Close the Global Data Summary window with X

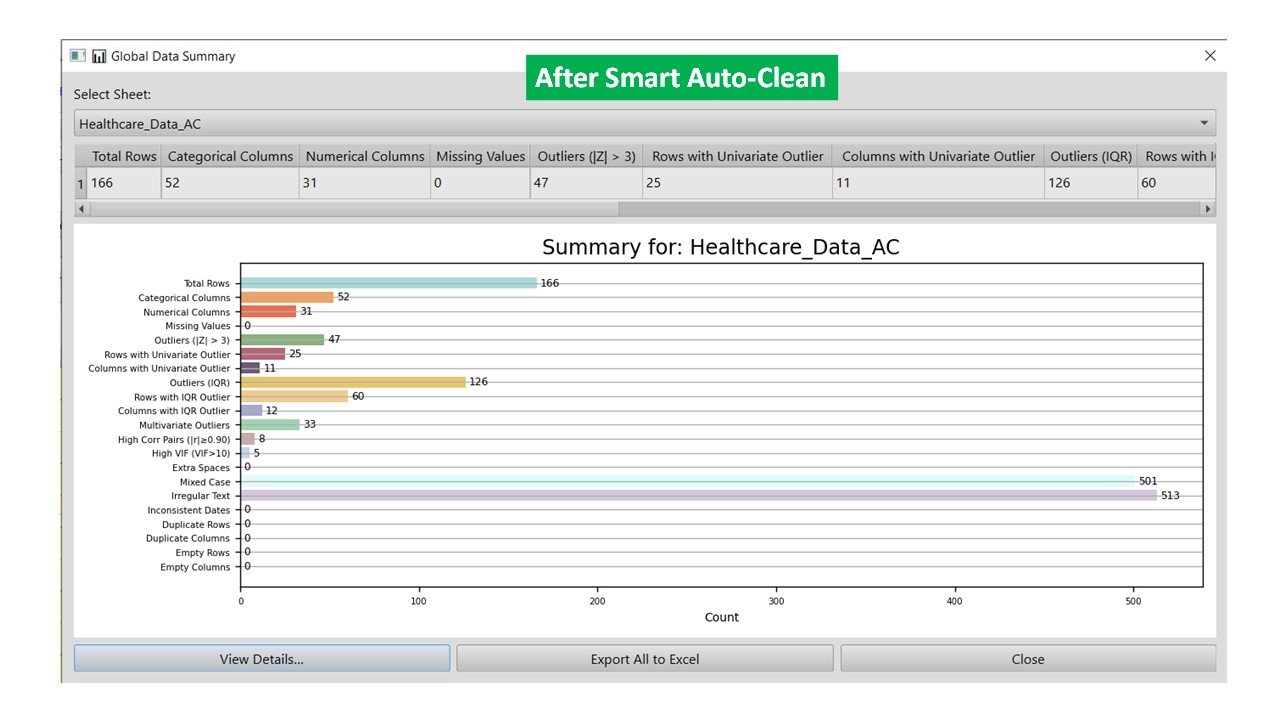coord(1210,56)
